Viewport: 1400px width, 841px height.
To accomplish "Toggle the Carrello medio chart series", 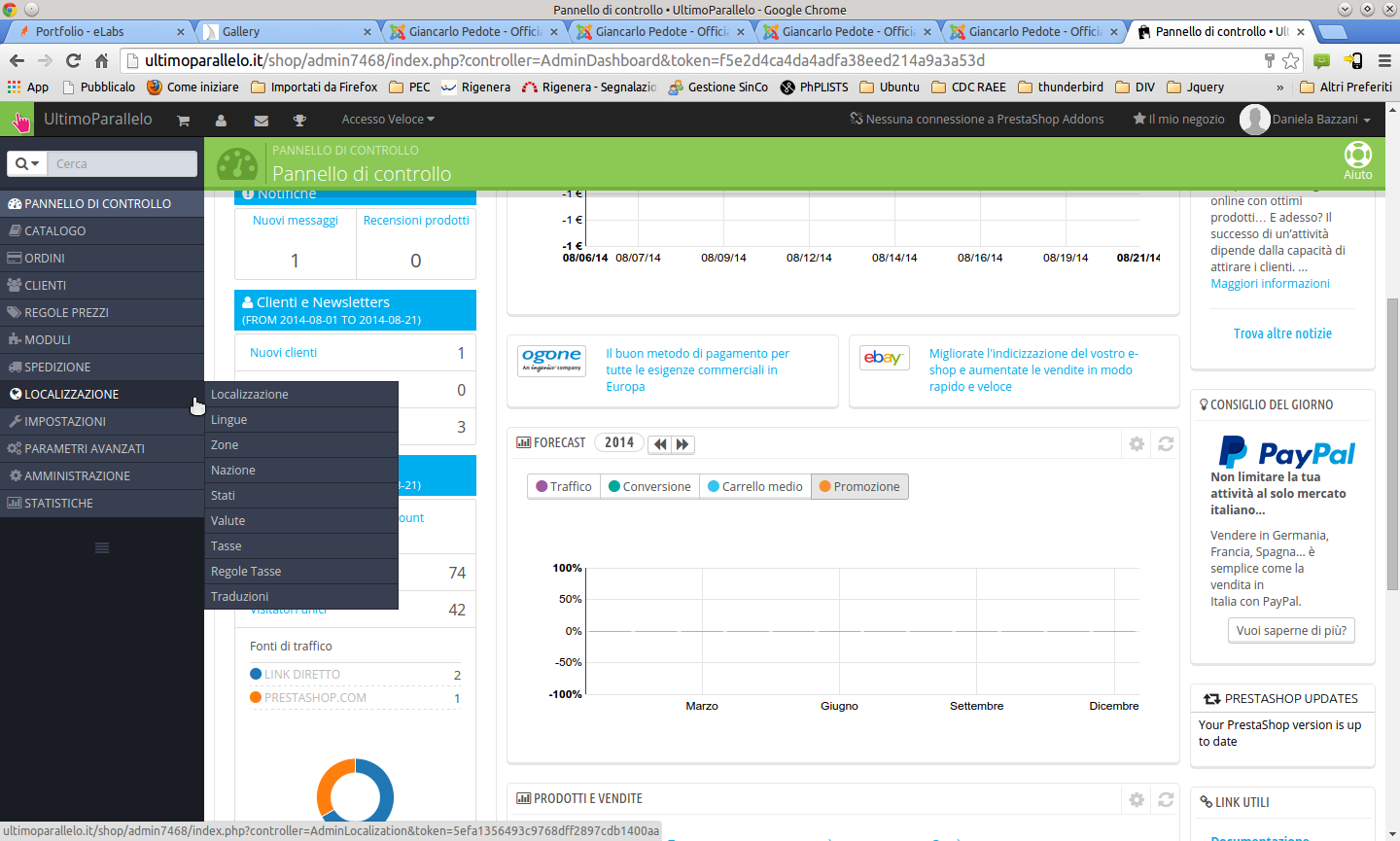I will 755,486.
